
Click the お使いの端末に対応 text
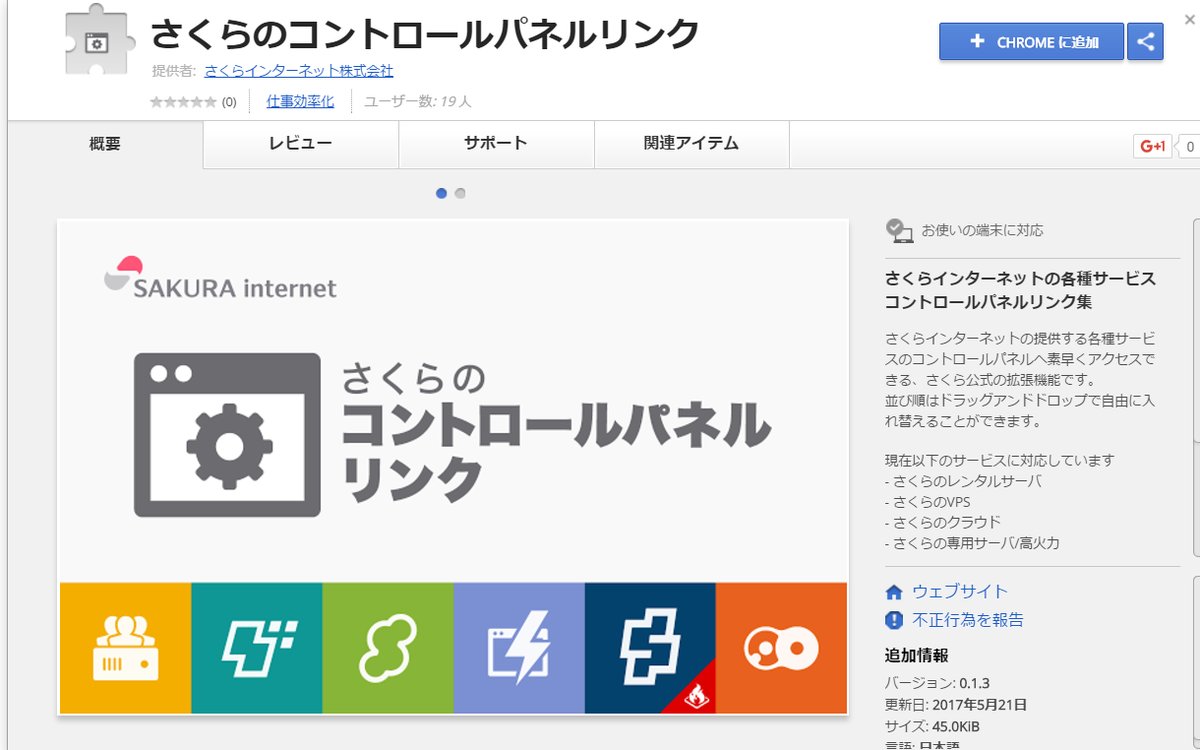(x=982, y=230)
